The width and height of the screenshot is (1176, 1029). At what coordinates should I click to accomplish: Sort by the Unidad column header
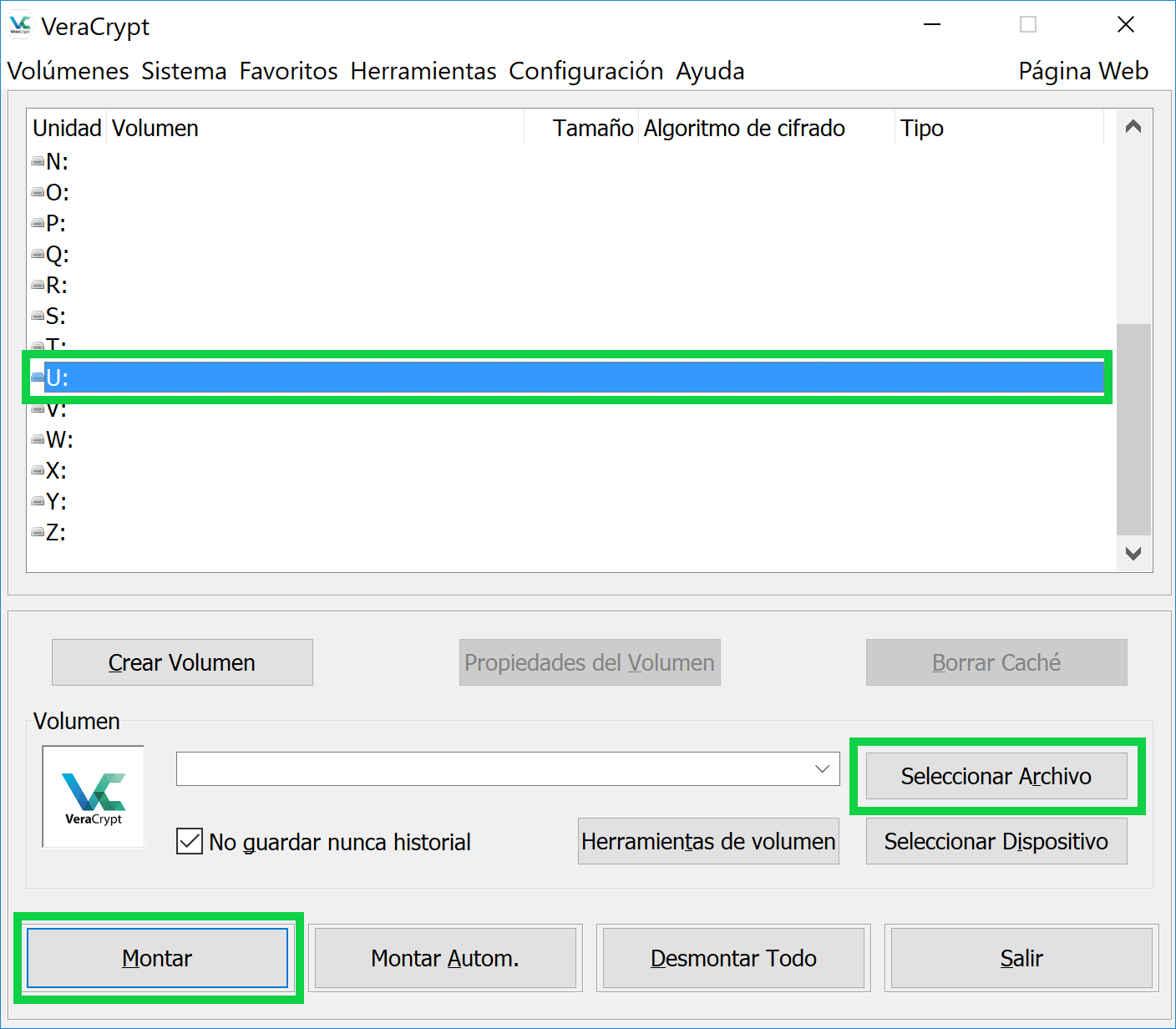(67, 128)
